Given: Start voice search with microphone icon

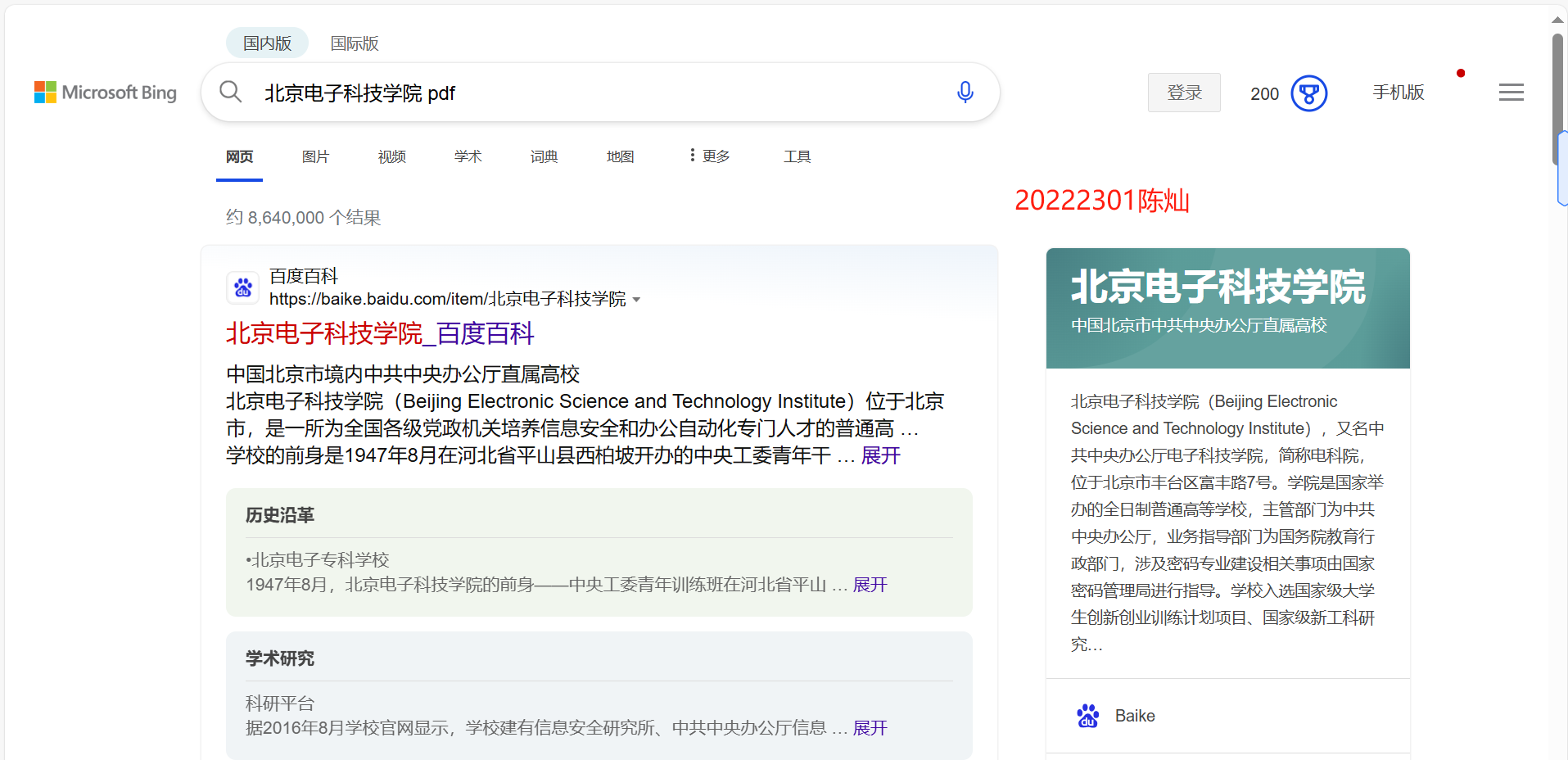Looking at the screenshot, I should [x=965, y=93].
